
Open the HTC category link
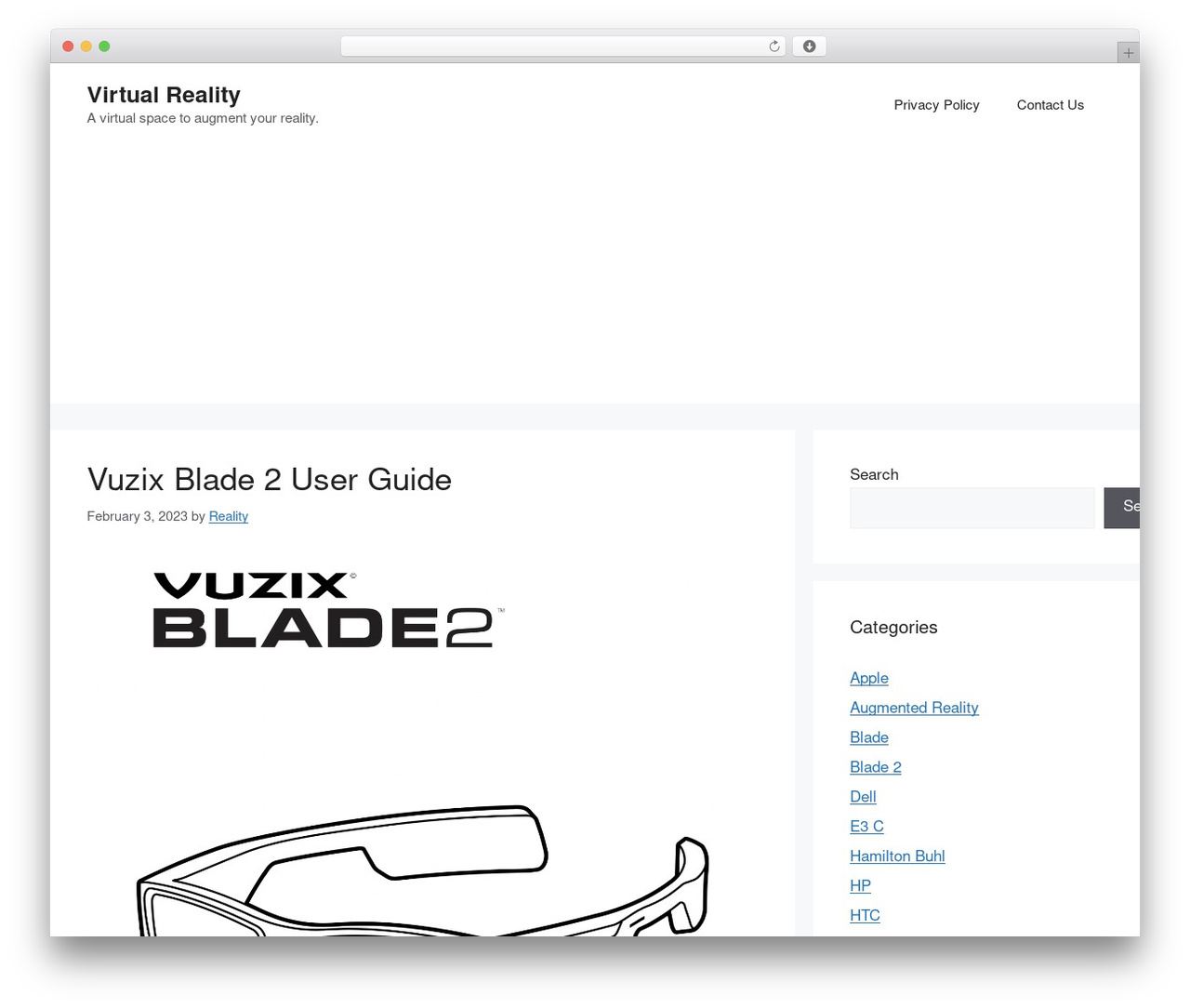click(865, 916)
